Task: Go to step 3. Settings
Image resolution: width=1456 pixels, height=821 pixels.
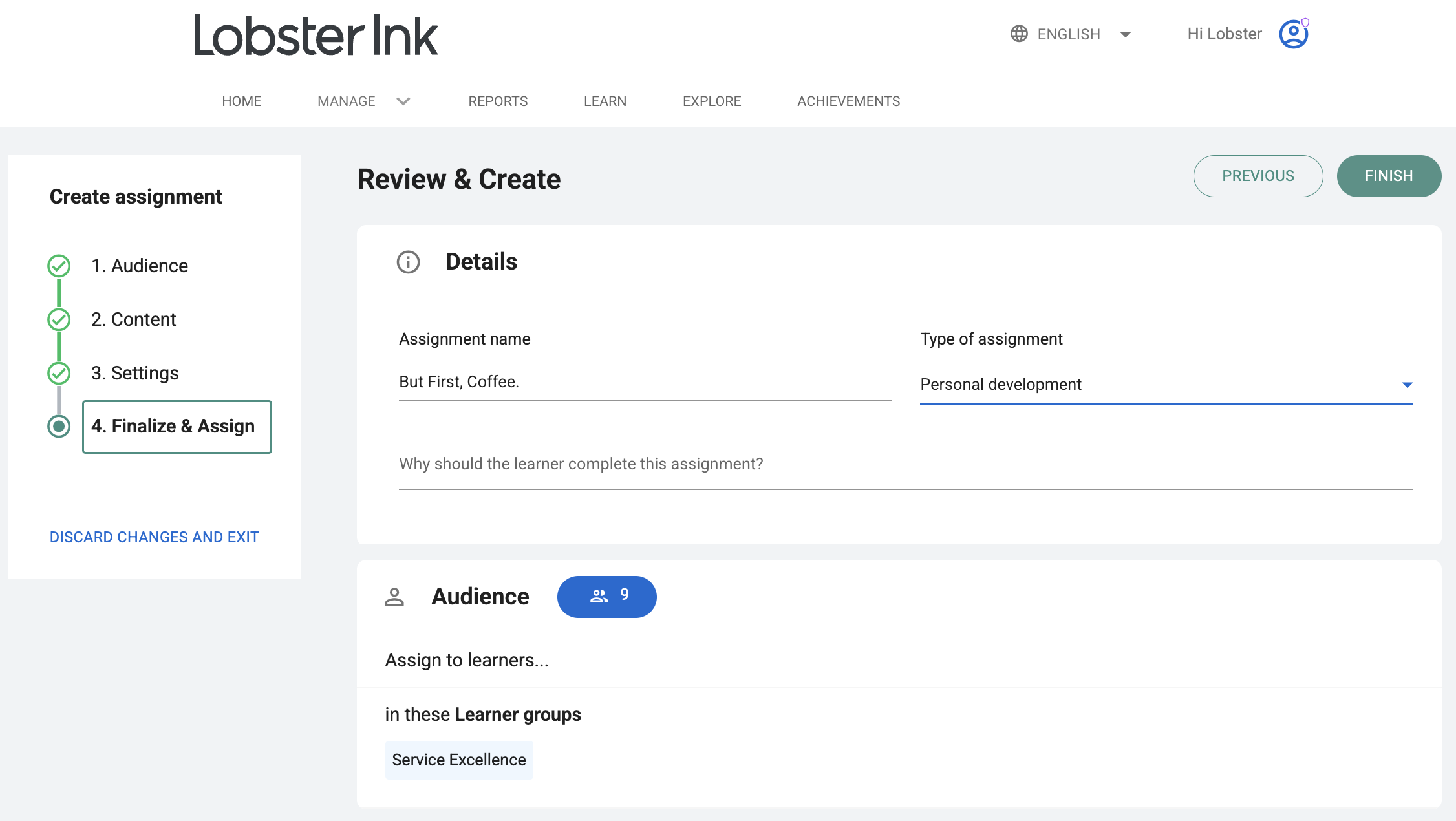Action: click(135, 373)
